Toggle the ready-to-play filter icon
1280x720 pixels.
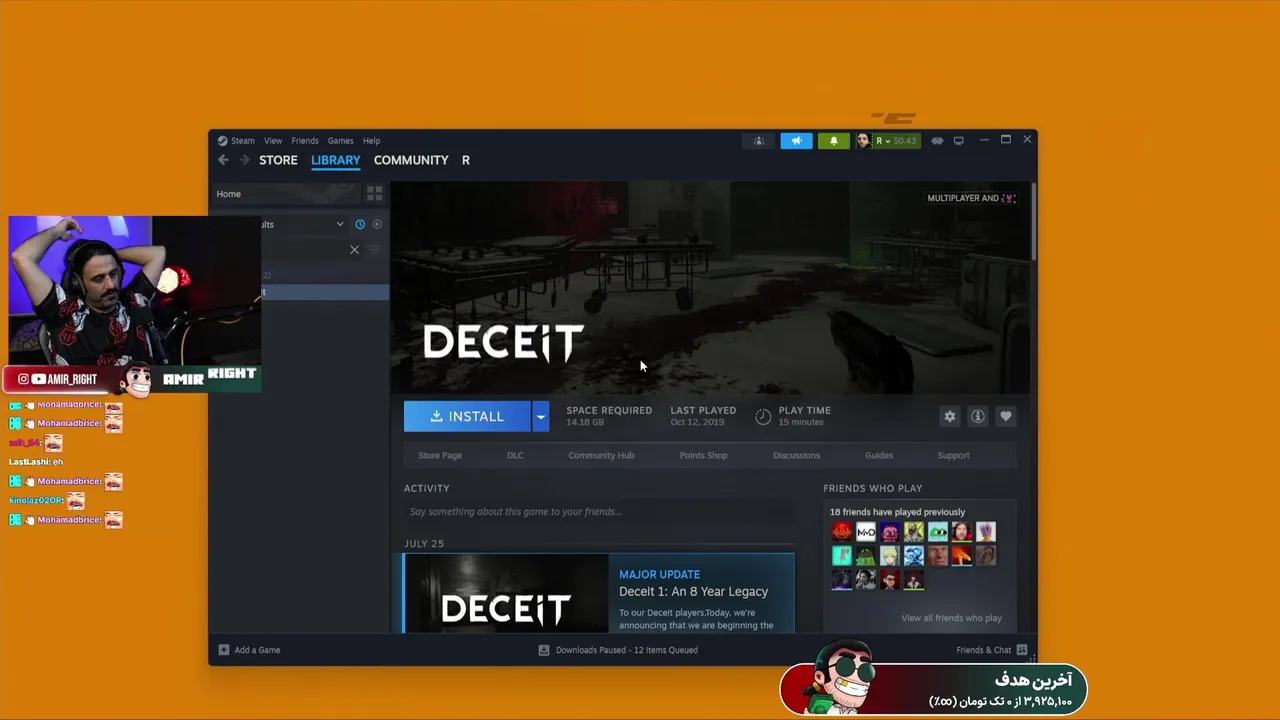click(377, 224)
